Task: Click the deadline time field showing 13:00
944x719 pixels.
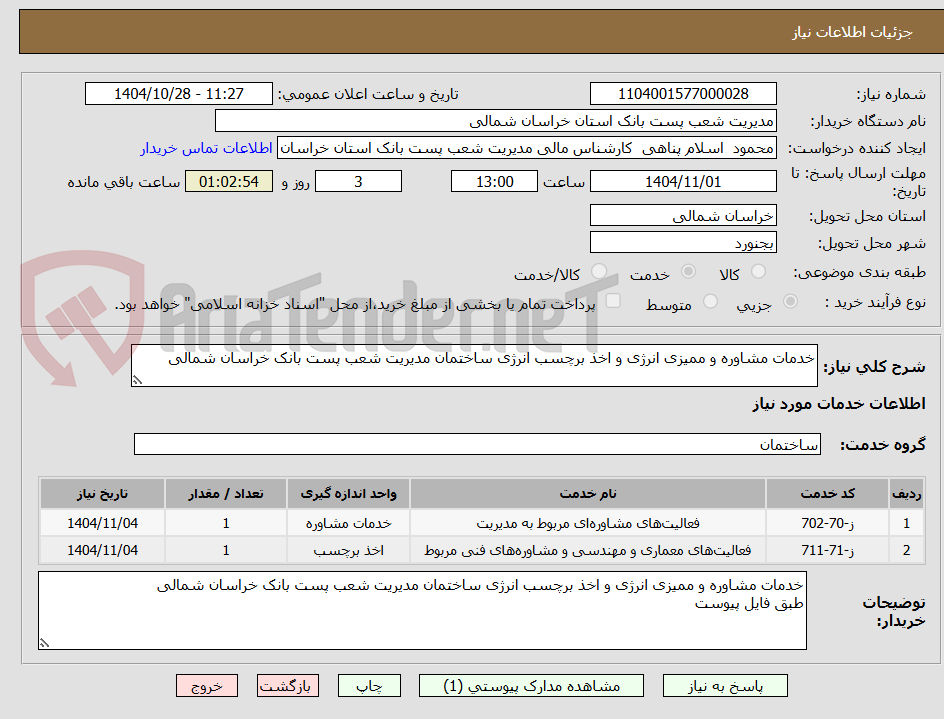Action: (x=493, y=181)
